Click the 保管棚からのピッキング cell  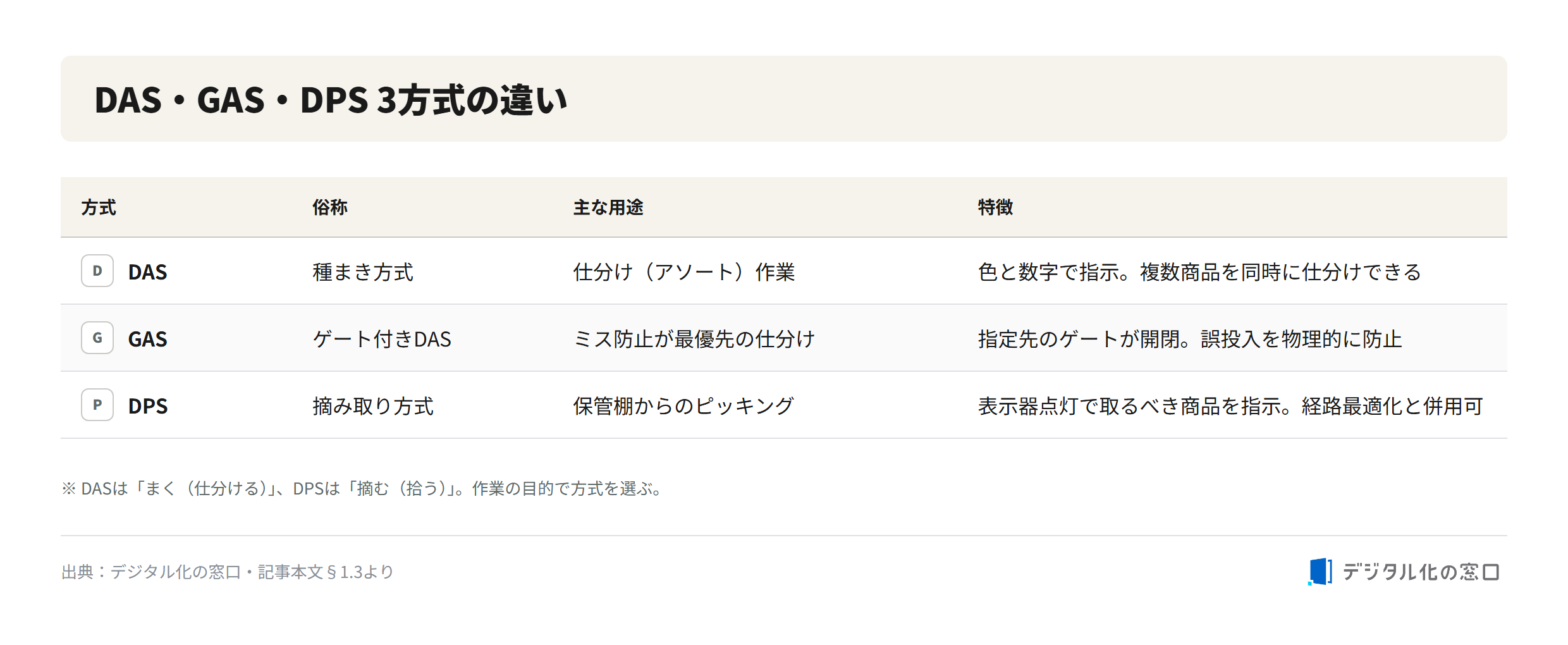point(683,406)
